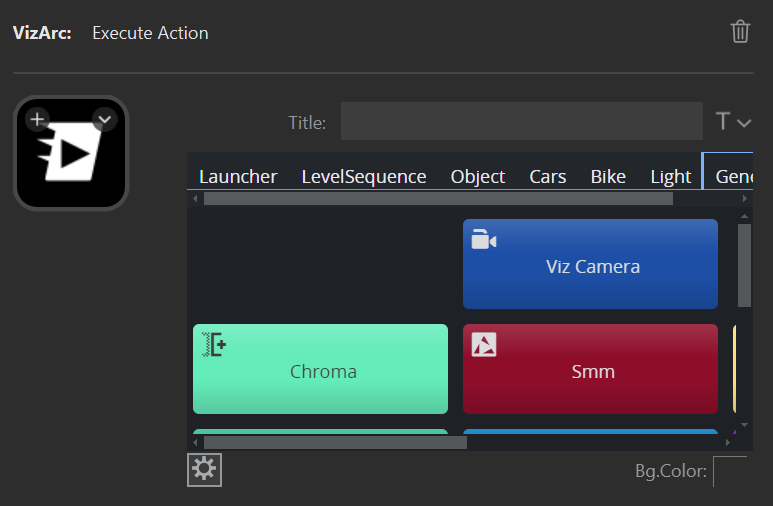
Task: Switch to the Bike tab
Action: click(x=608, y=177)
